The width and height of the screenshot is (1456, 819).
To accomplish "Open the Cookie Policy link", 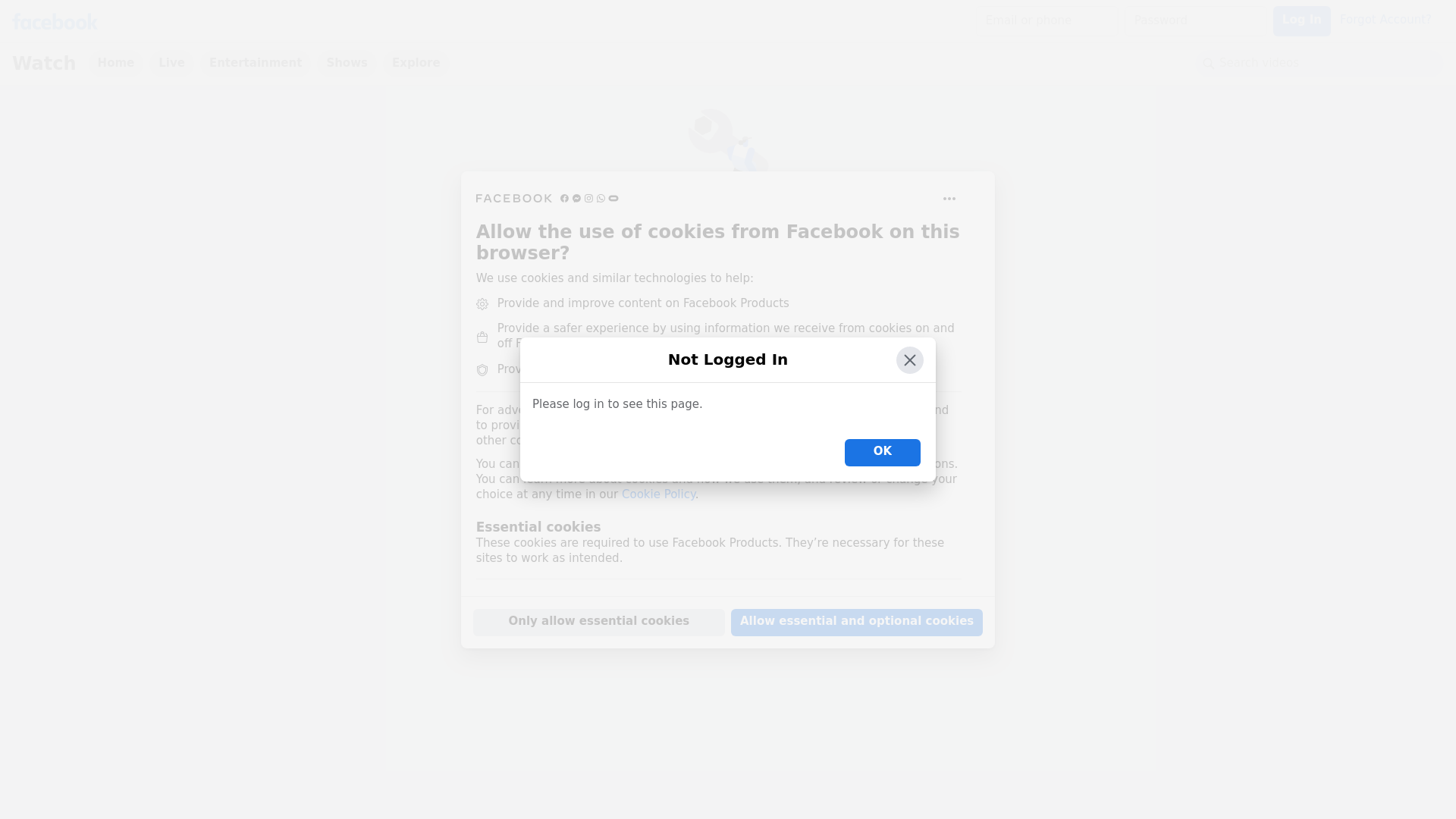I will (658, 494).
